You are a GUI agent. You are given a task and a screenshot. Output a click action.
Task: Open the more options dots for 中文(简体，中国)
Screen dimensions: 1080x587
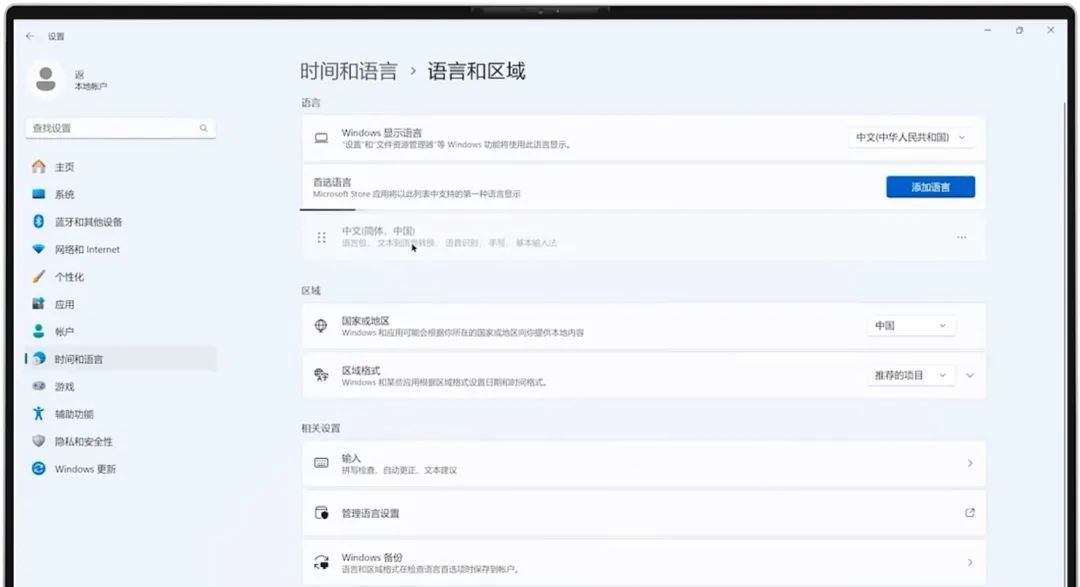click(962, 237)
